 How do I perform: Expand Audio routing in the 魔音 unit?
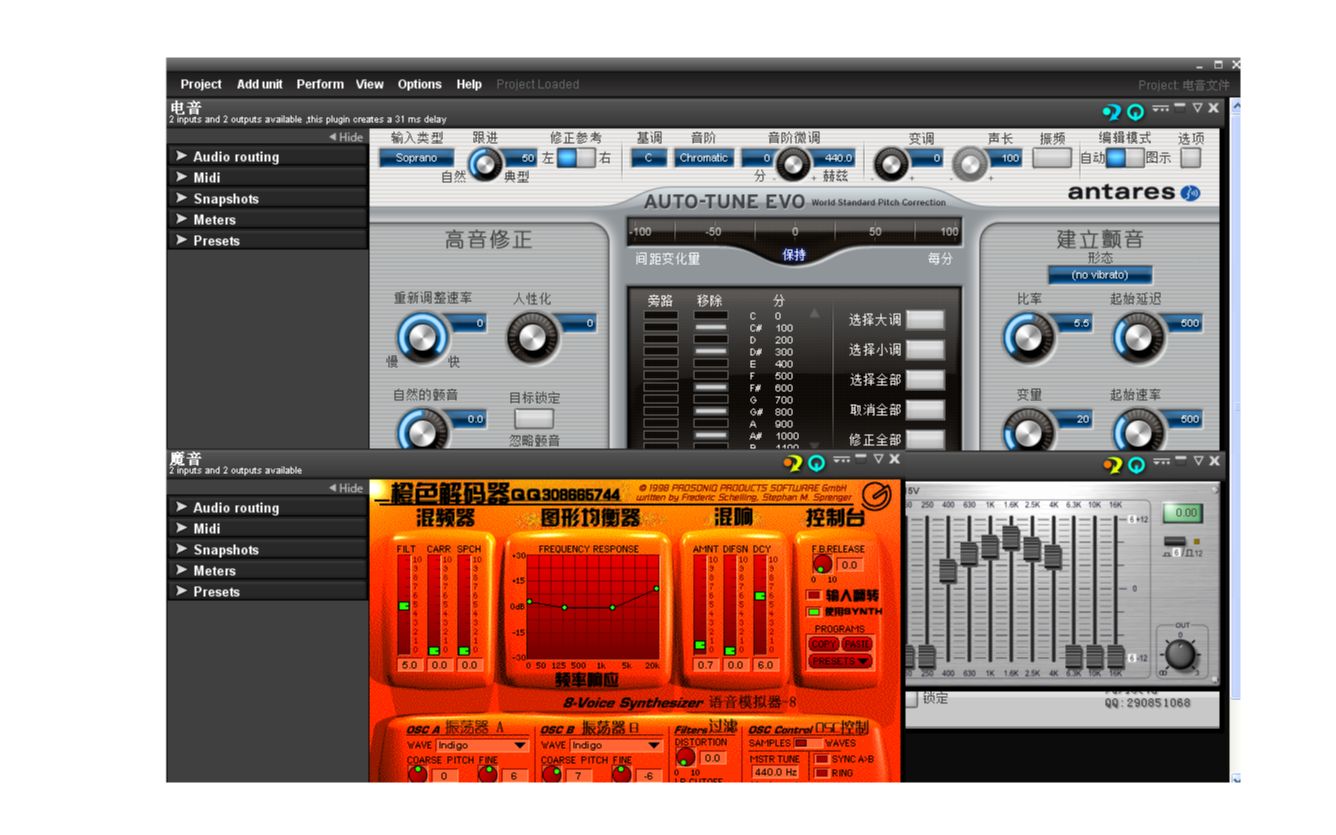click(x=268, y=508)
